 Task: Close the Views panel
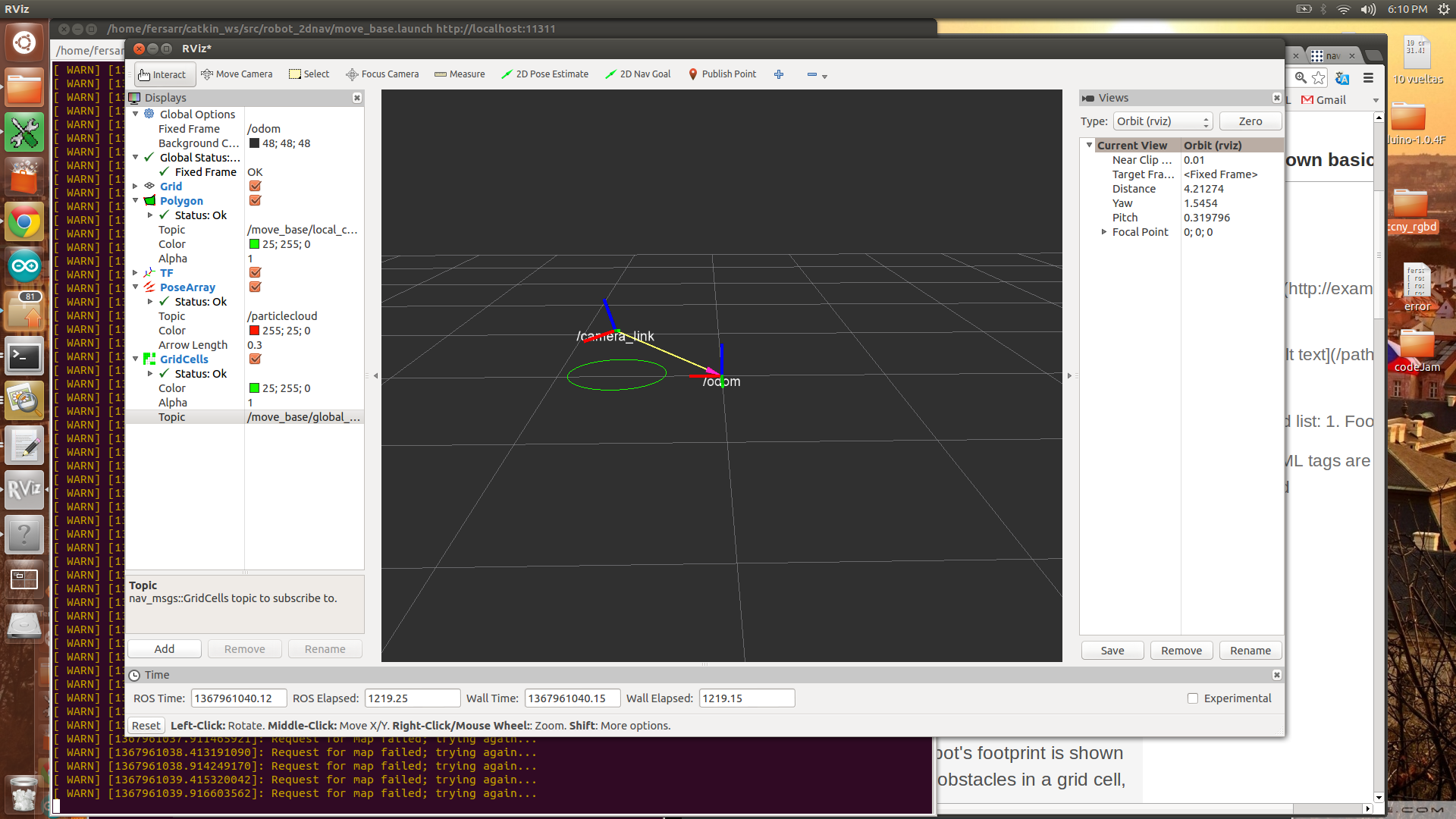click(x=1277, y=98)
